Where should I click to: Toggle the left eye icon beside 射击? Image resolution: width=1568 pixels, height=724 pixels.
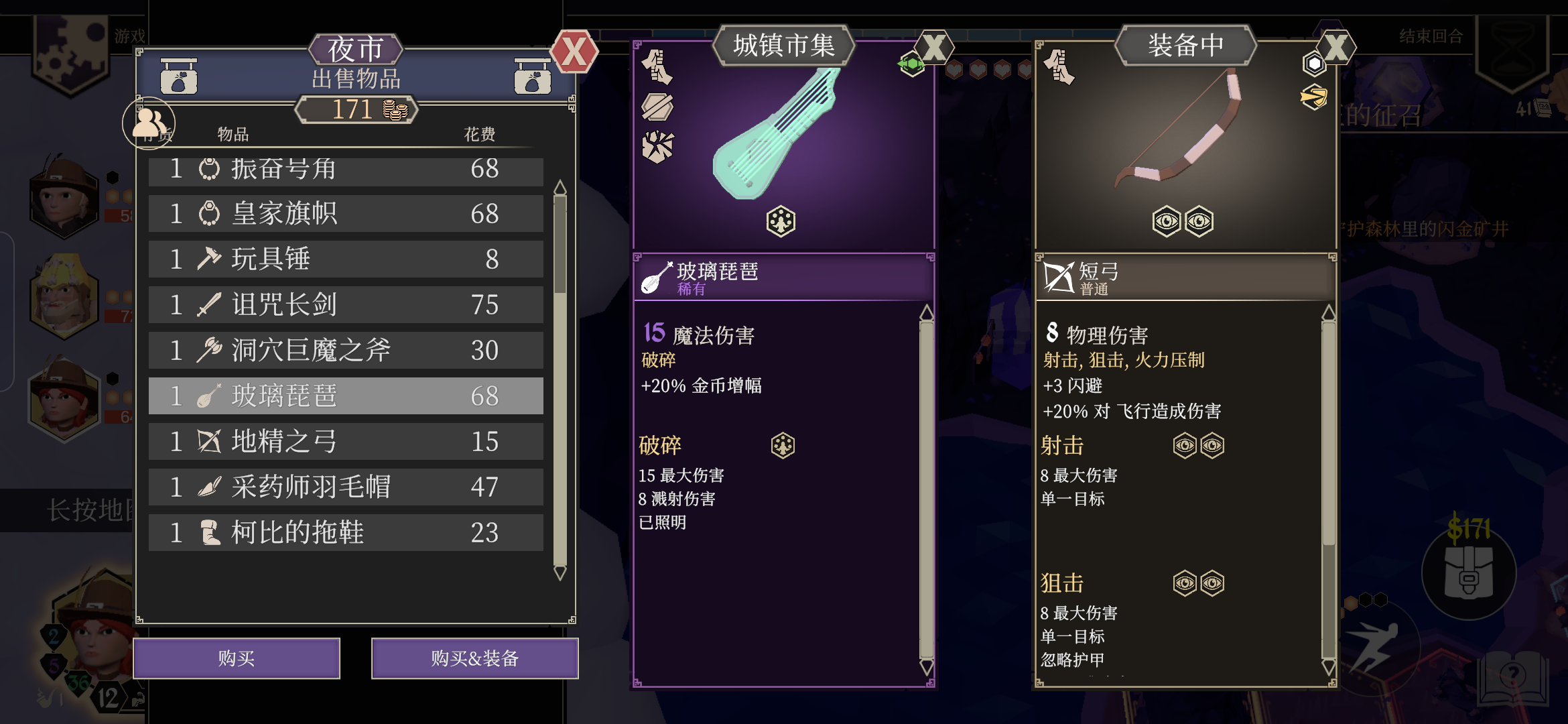point(1185,446)
